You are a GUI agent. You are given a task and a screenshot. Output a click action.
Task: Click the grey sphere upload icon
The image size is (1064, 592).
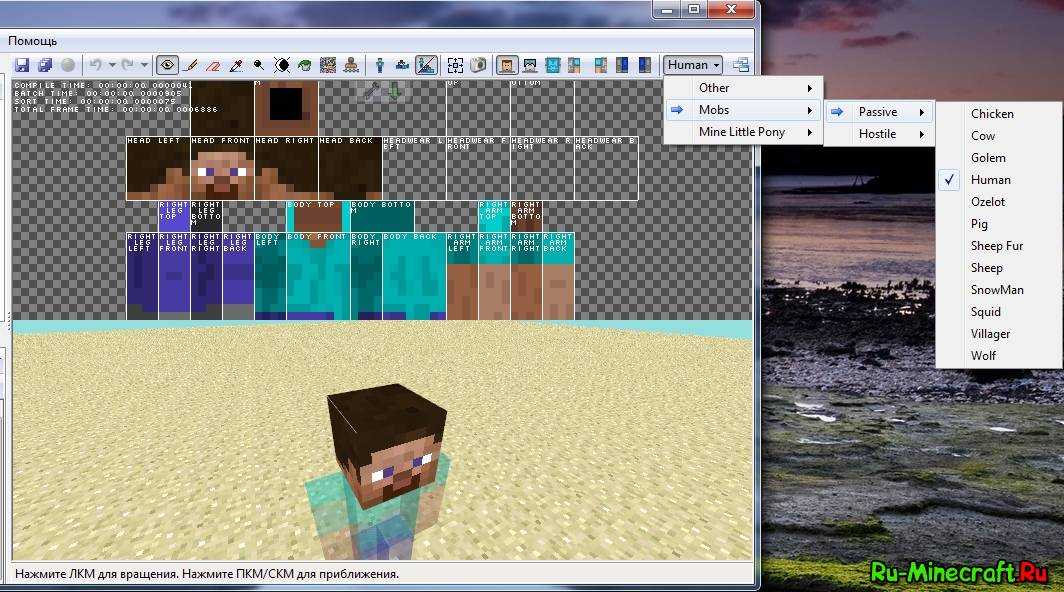68,65
